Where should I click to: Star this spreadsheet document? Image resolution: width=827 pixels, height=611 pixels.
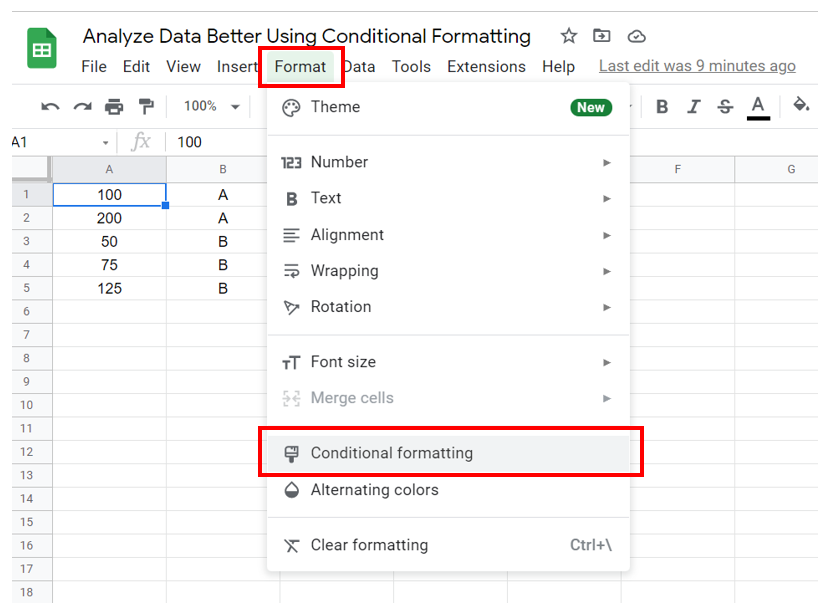(569, 36)
